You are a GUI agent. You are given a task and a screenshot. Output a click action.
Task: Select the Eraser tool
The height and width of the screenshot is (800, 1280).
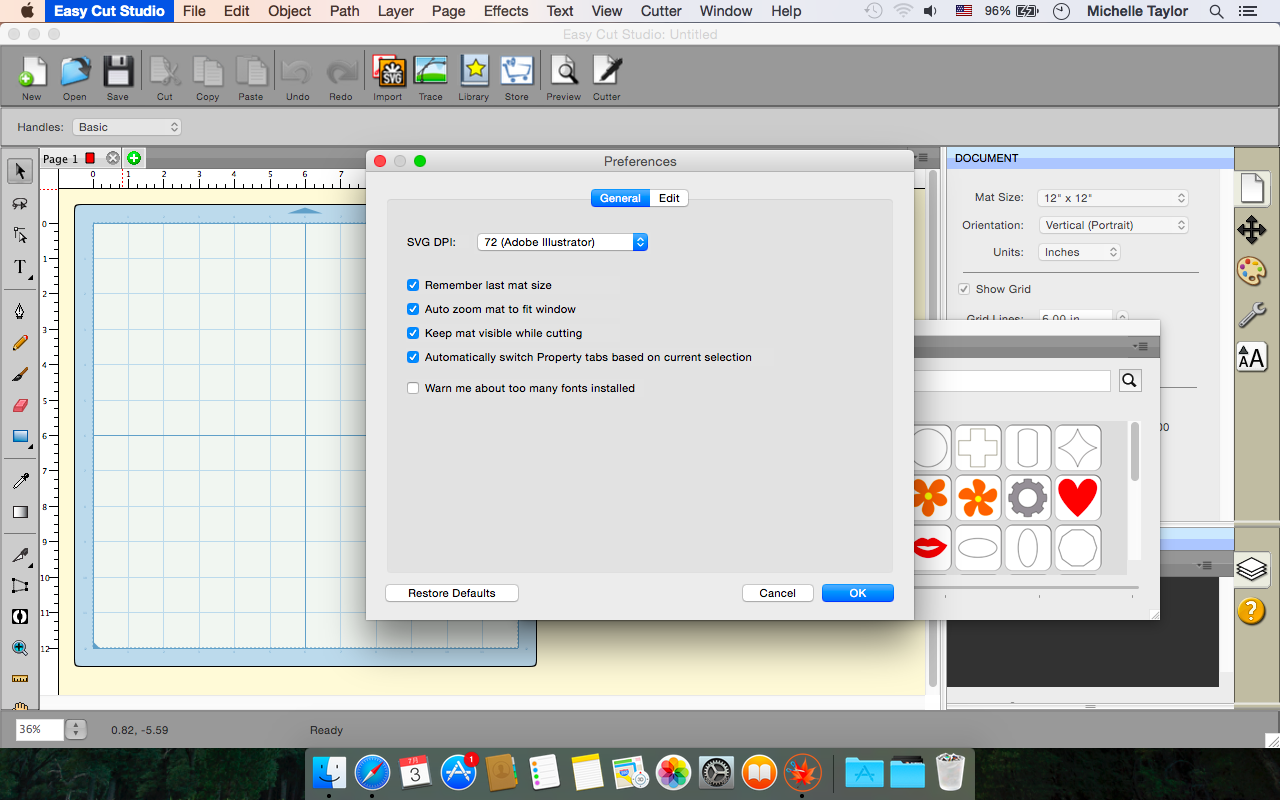(x=19, y=405)
